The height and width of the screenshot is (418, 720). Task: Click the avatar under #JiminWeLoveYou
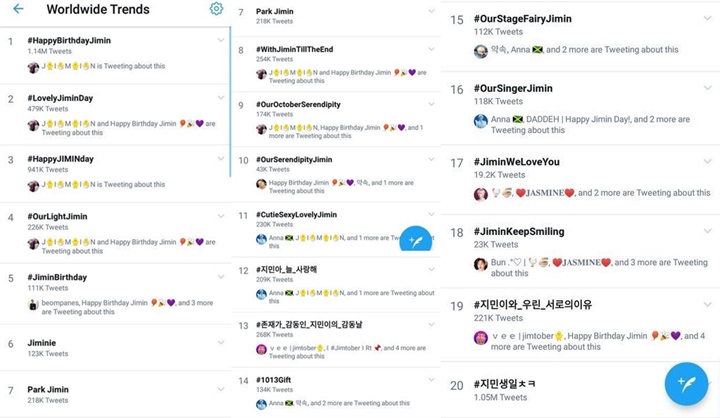pyautogui.click(x=480, y=194)
